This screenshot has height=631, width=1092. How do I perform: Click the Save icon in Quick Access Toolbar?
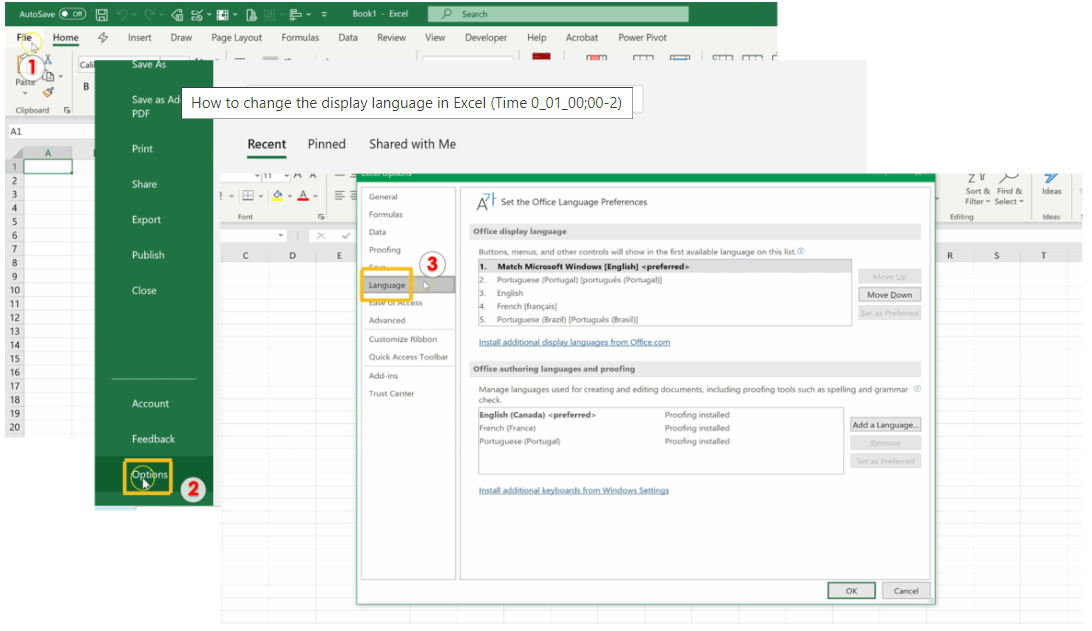point(103,14)
